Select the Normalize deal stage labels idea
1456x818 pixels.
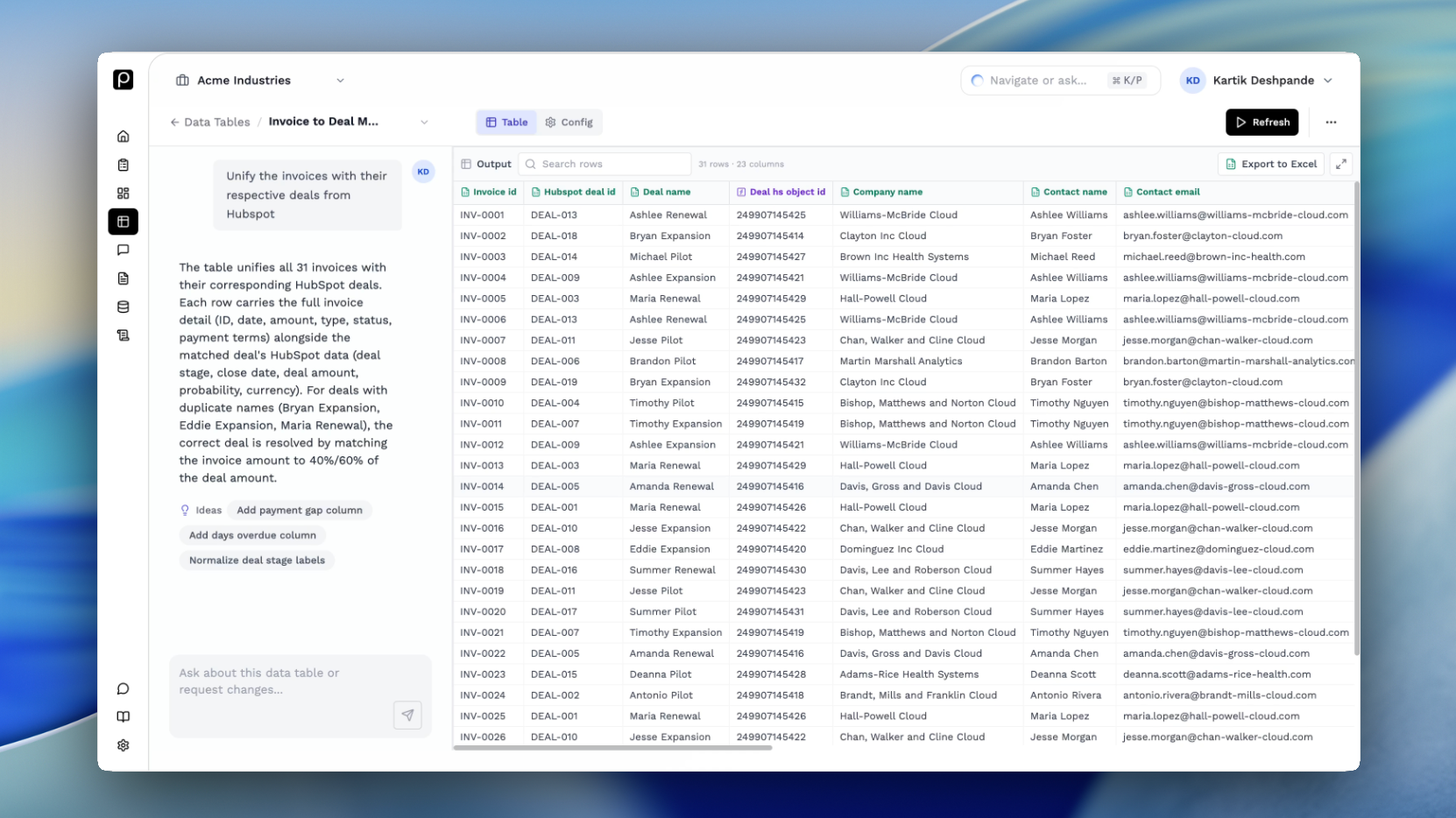pos(257,561)
